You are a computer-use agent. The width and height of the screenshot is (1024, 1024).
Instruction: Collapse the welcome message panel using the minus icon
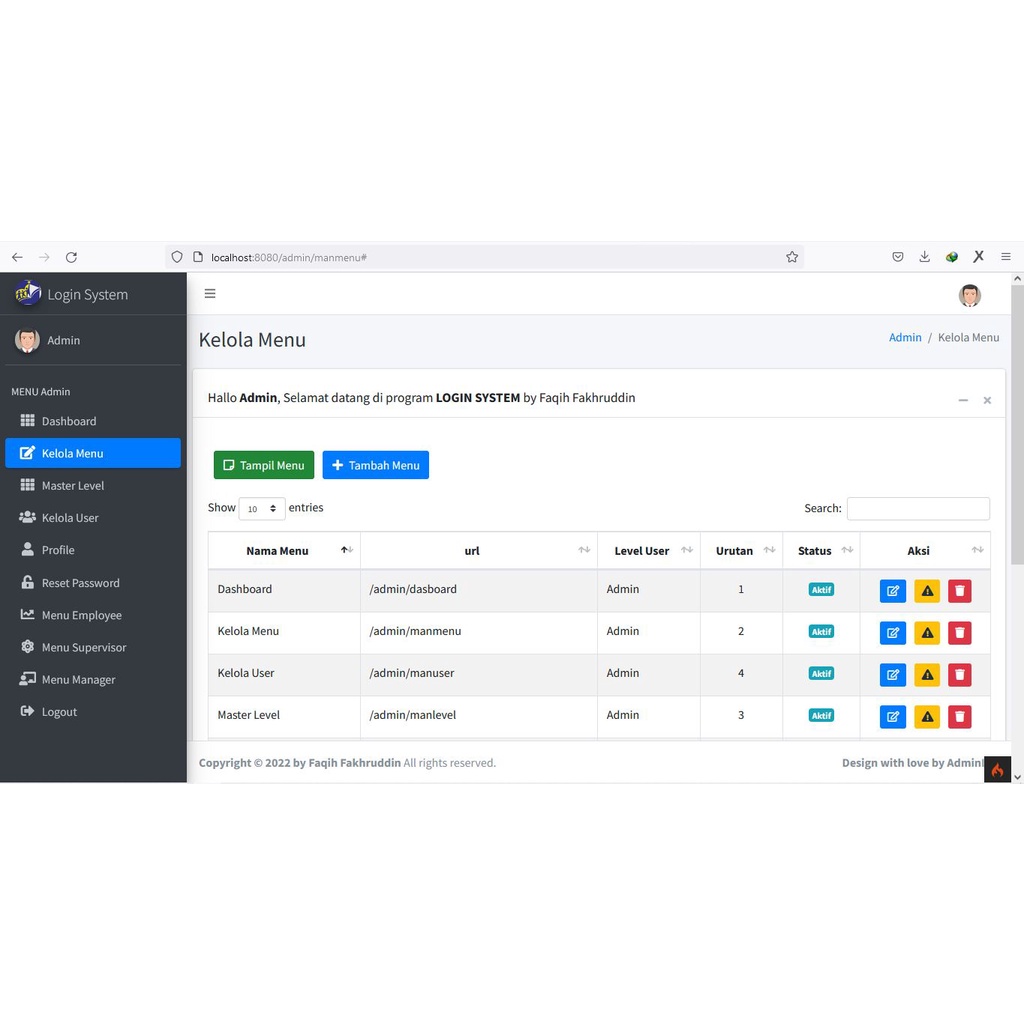[x=962, y=399]
